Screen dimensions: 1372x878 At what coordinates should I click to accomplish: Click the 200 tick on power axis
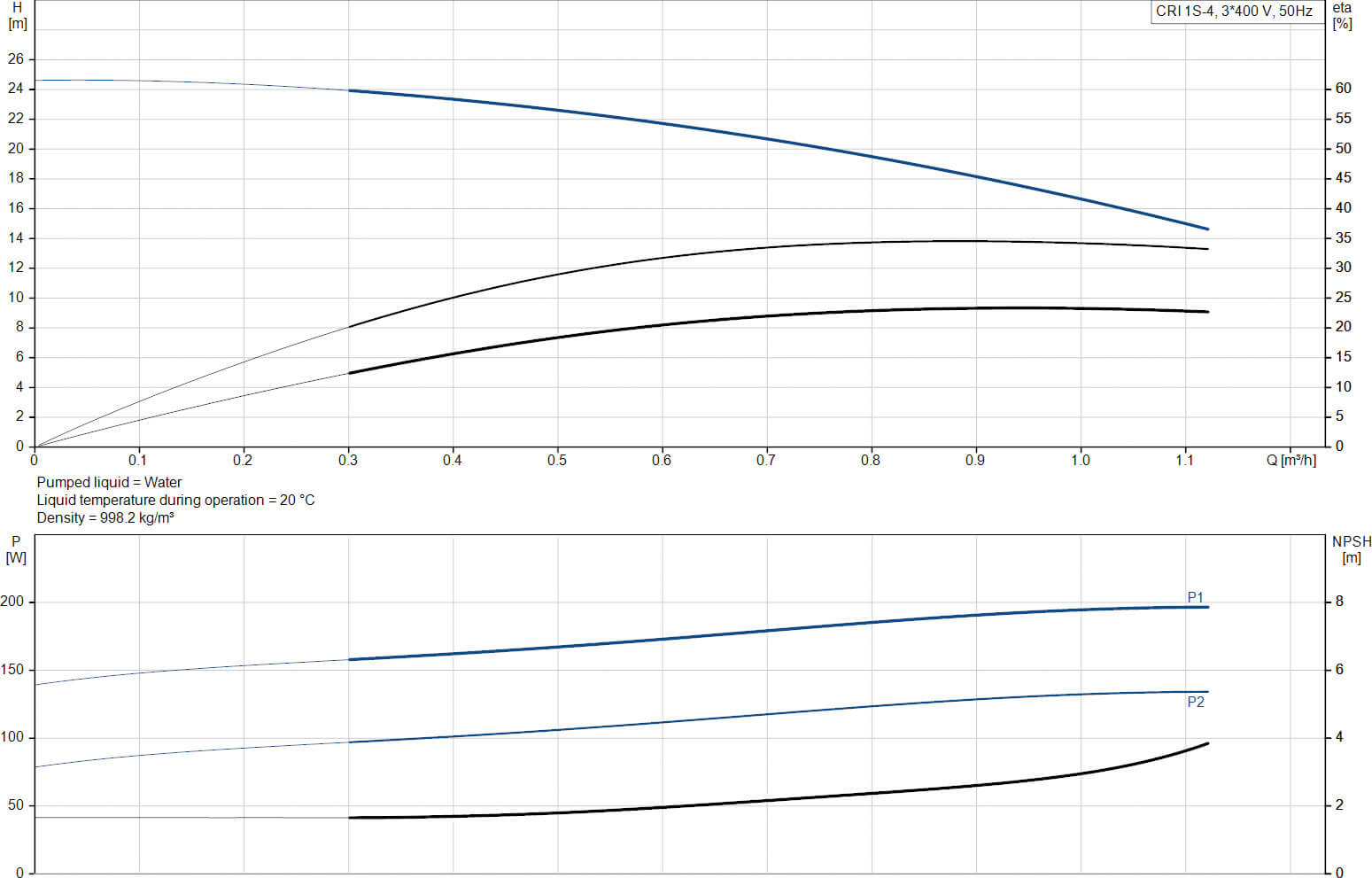(12, 602)
